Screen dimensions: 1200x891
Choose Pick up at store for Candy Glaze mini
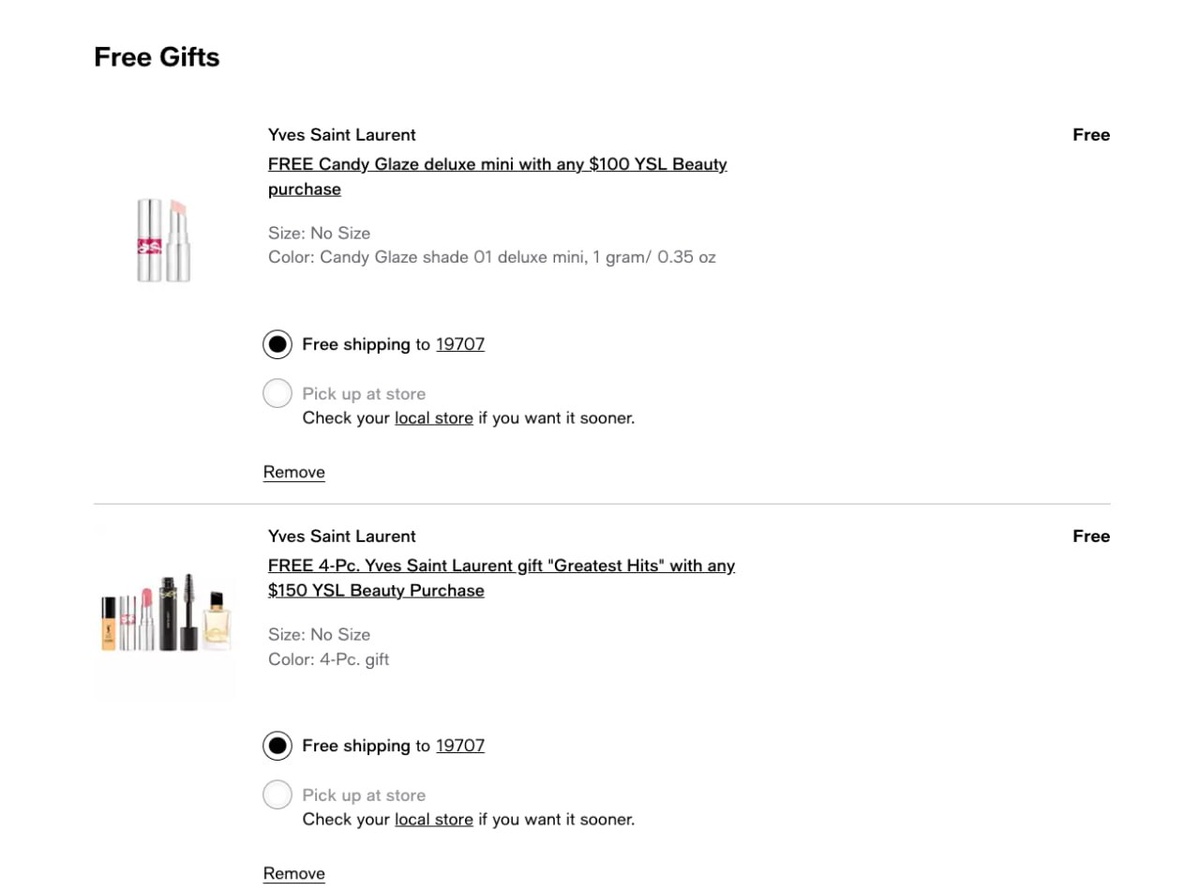coord(277,393)
